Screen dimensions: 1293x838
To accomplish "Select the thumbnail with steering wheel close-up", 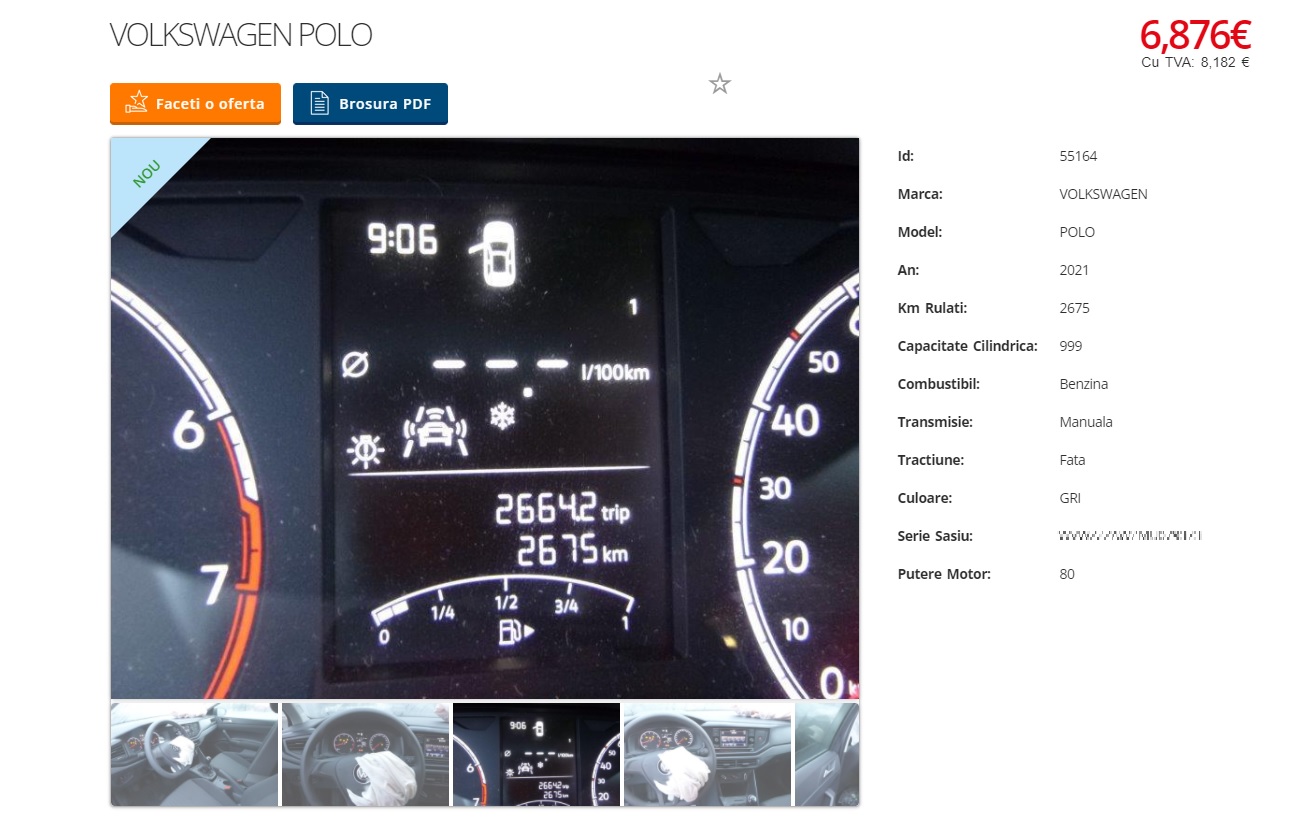I will click(x=365, y=754).
